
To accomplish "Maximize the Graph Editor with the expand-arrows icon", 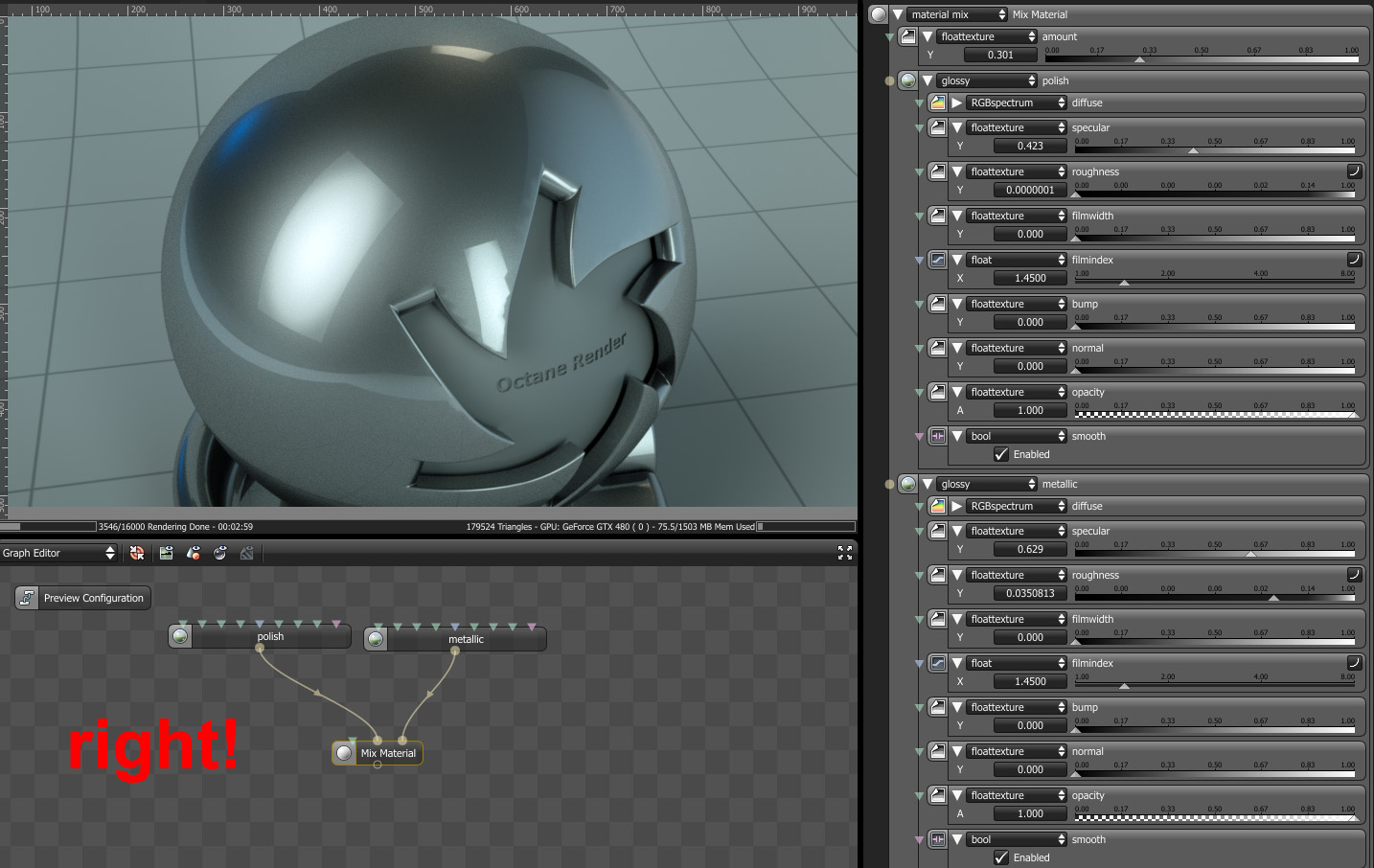I will [x=845, y=553].
